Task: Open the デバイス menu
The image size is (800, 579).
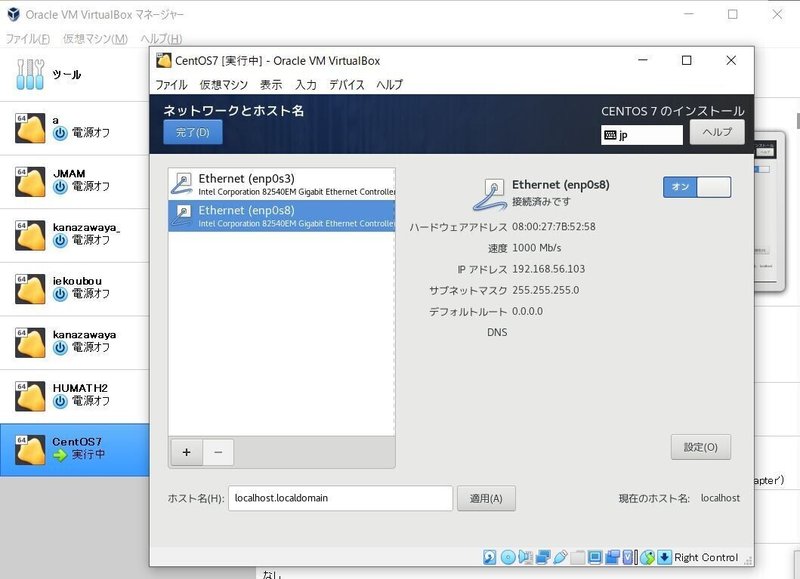Action: tap(346, 85)
